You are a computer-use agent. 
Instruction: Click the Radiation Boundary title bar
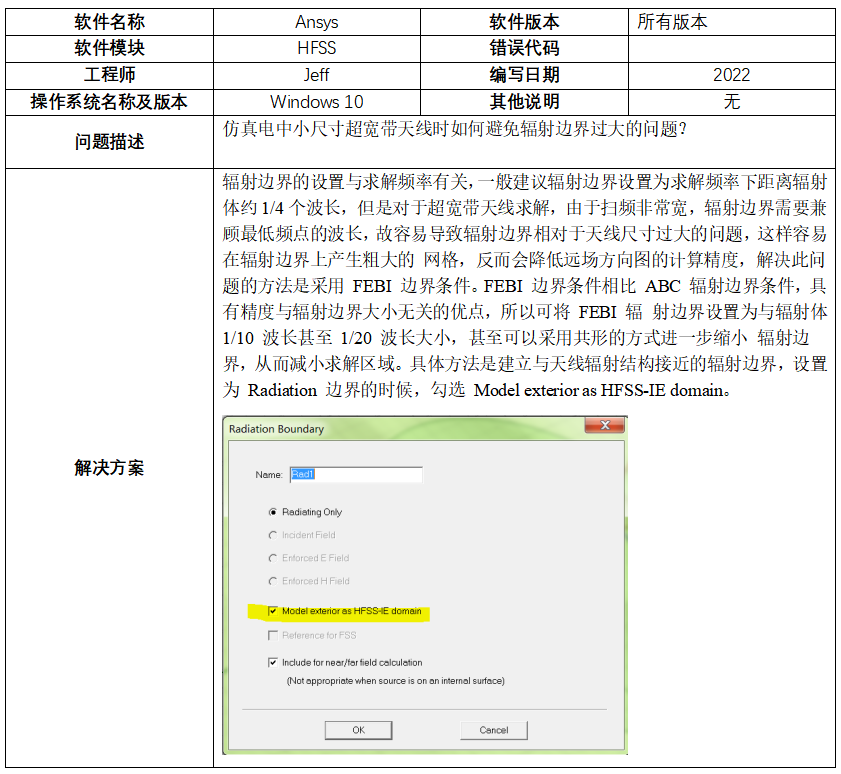click(x=400, y=429)
